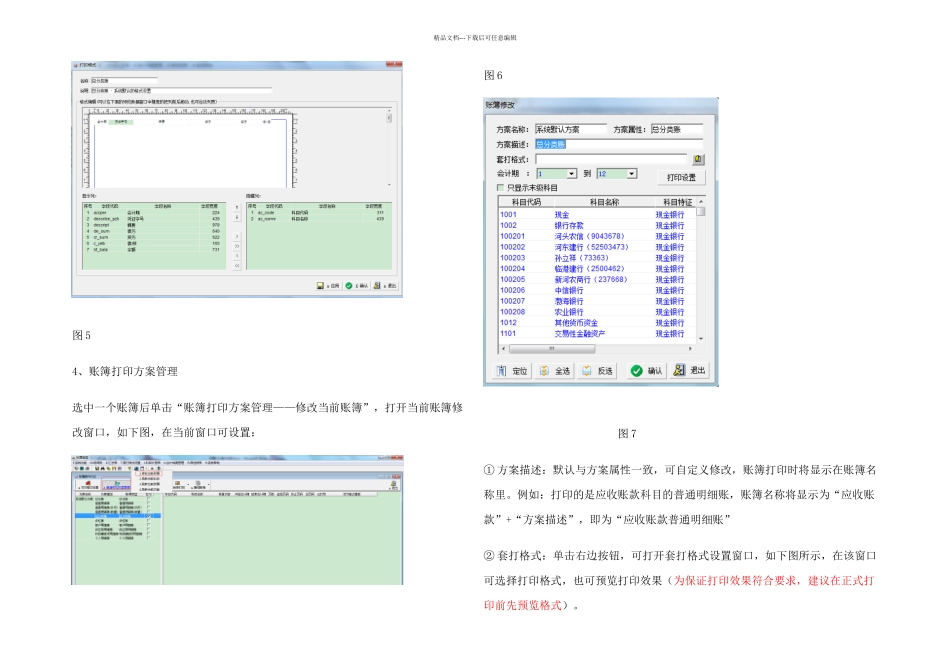Click 退出 exit button in 账簿修改 dialog
Image resolution: width=950 pixels, height=672 pixels.
click(689, 370)
